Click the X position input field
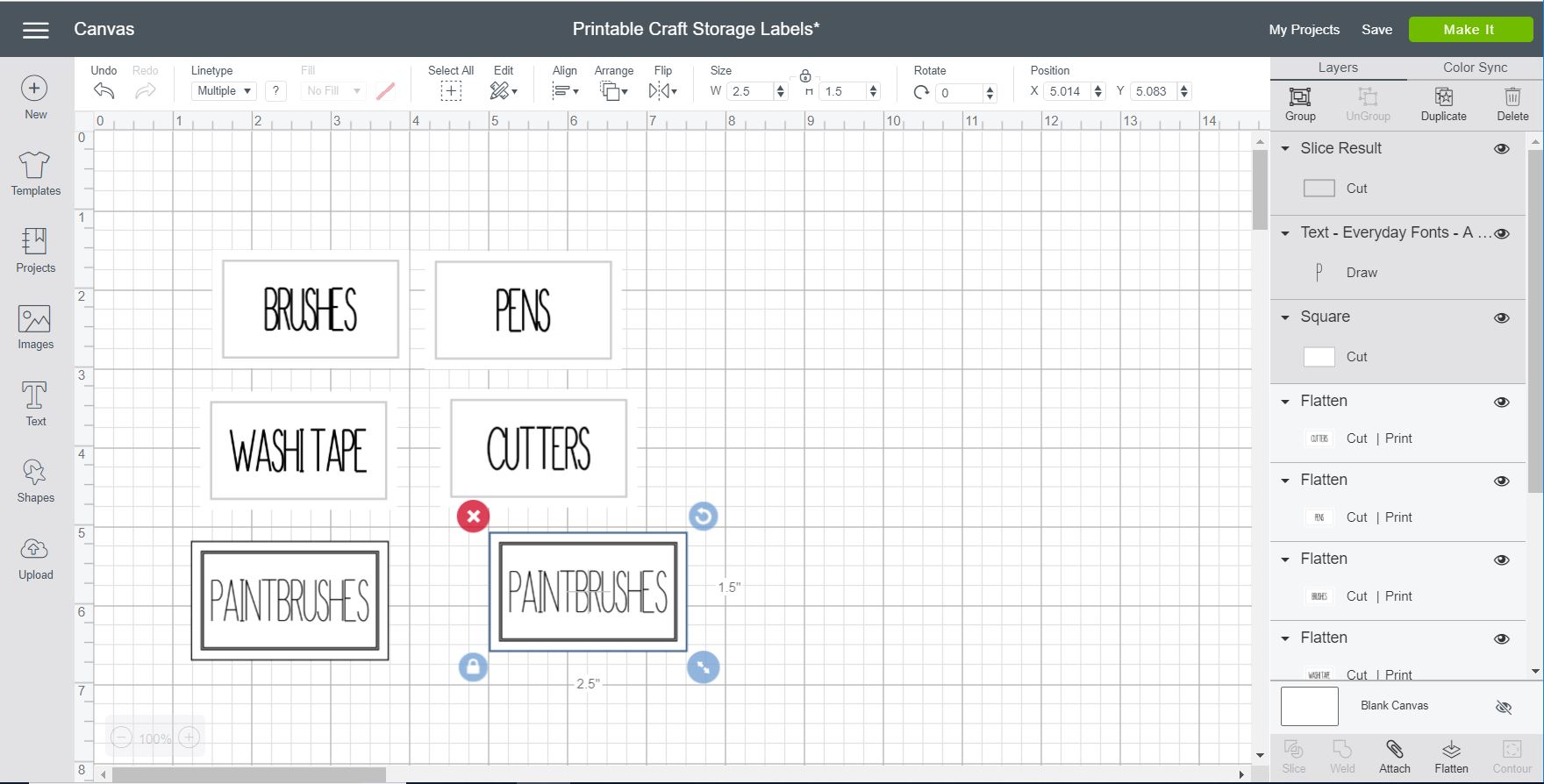Image resolution: width=1544 pixels, height=784 pixels. coord(1066,91)
